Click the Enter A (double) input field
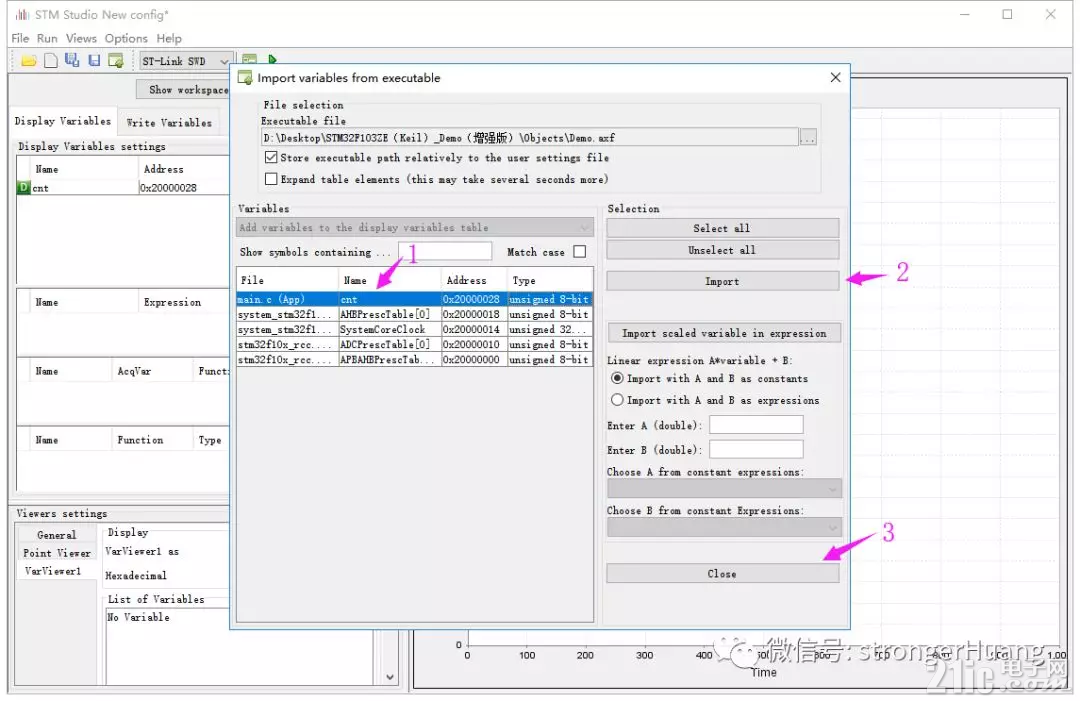Image resolution: width=1080 pixels, height=701 pixels. [756, 425]
